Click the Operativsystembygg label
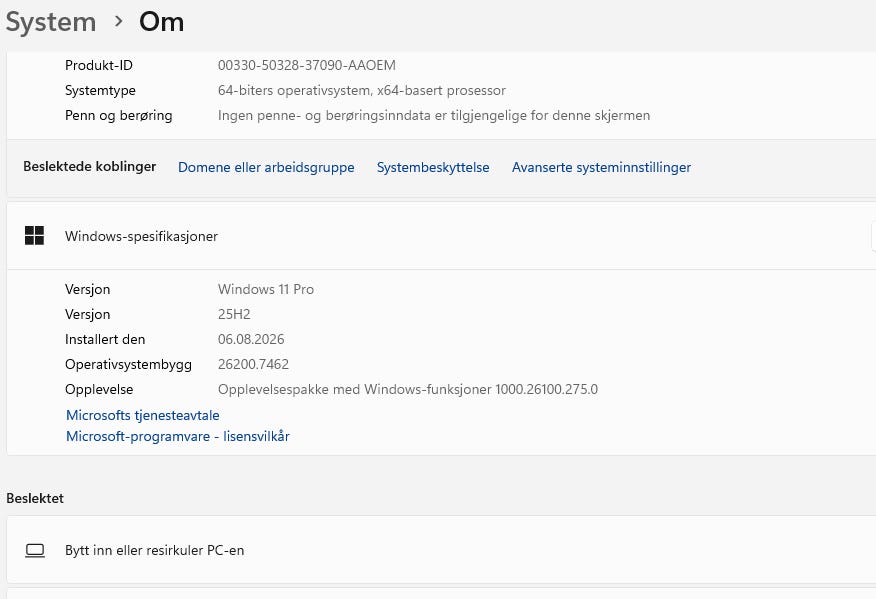Image resolution: width=876 pixels, height=599 pixels. click(128, 364)
